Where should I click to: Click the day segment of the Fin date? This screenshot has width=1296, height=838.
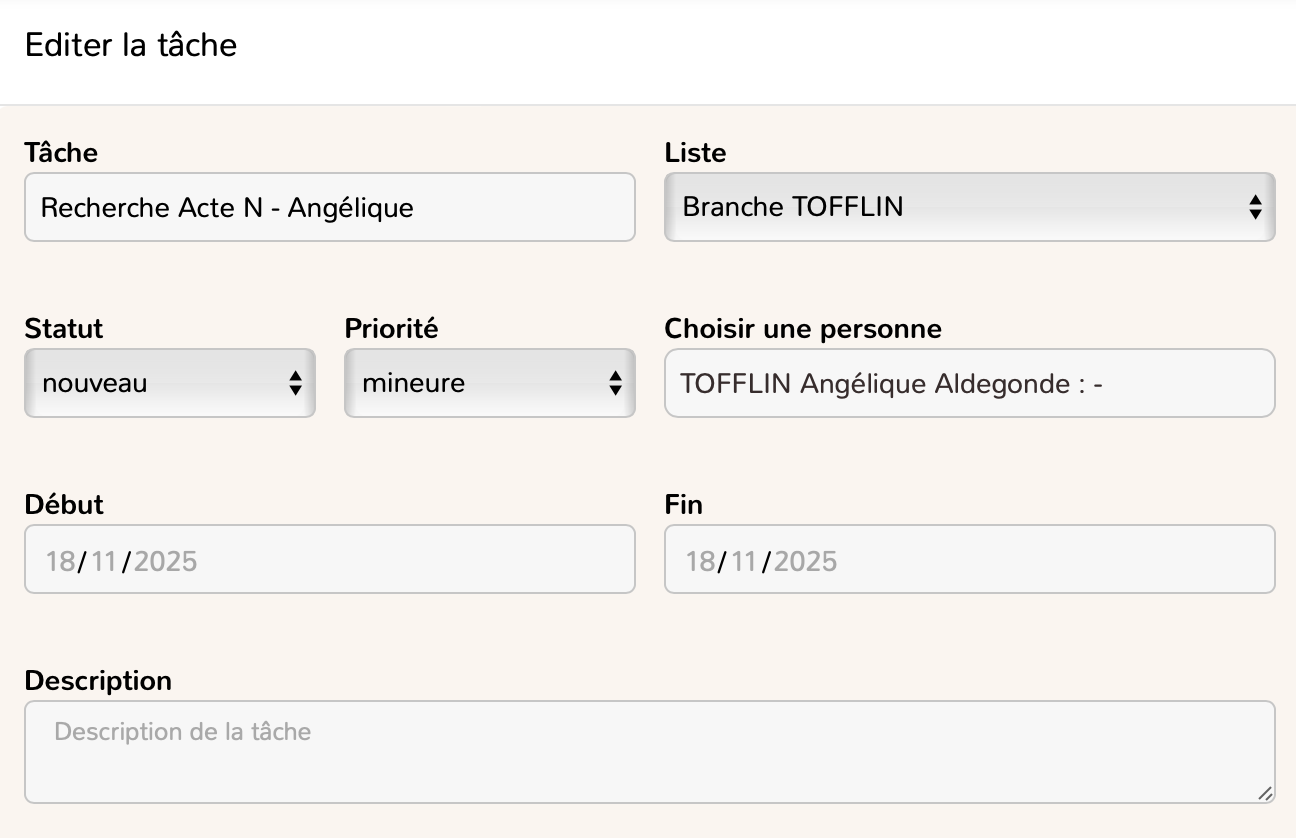pos(698,562)
